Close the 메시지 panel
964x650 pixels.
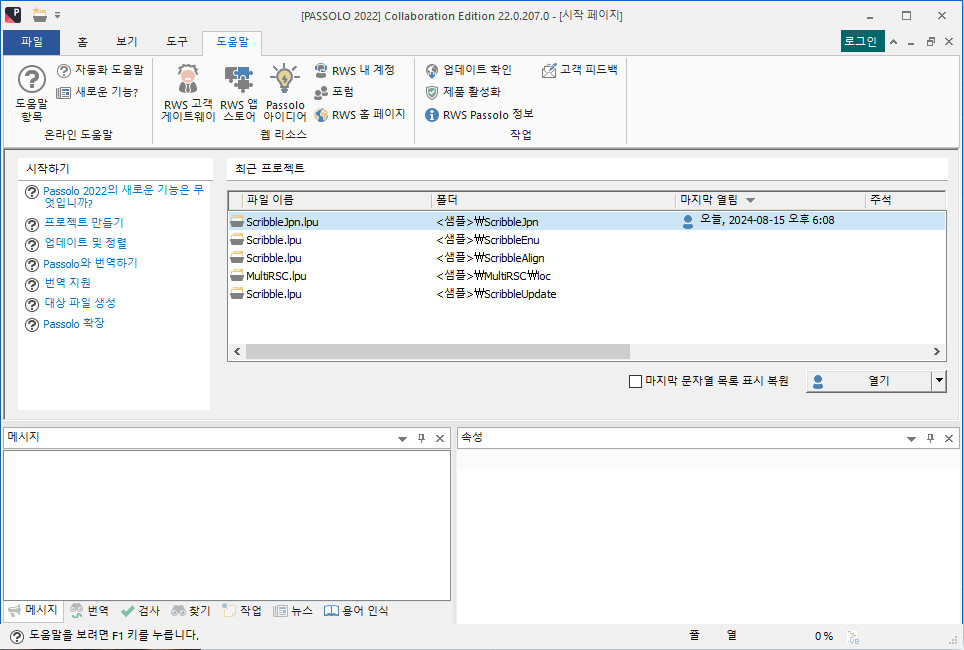coord(440,438)
